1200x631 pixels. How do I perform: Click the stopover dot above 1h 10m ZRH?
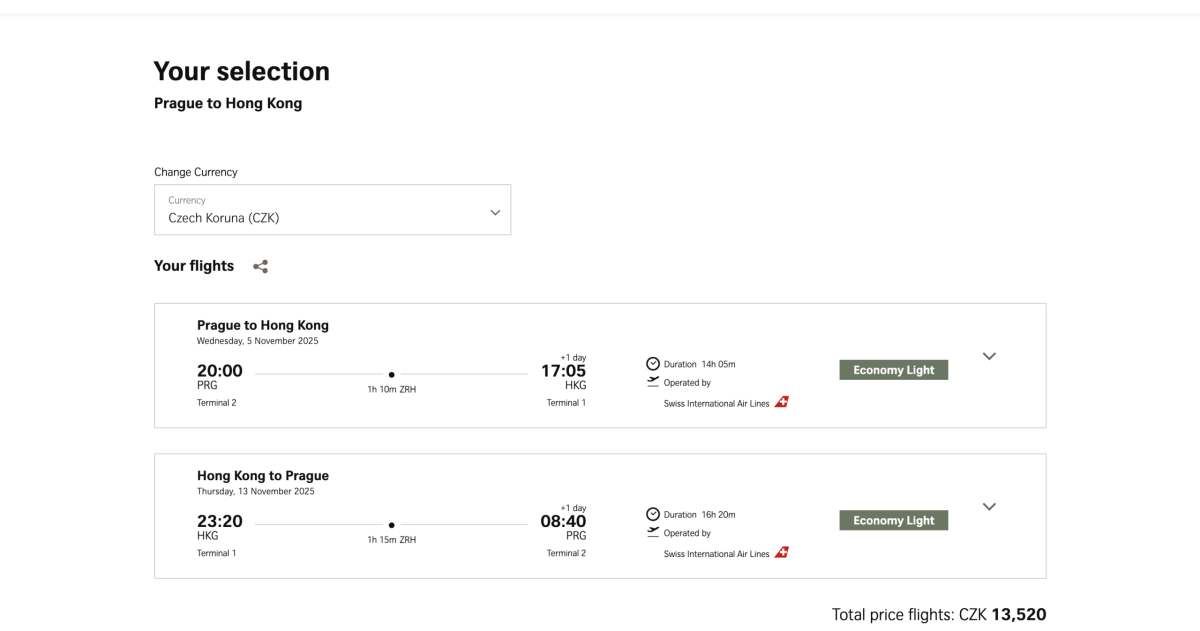[x=391, y=374]
